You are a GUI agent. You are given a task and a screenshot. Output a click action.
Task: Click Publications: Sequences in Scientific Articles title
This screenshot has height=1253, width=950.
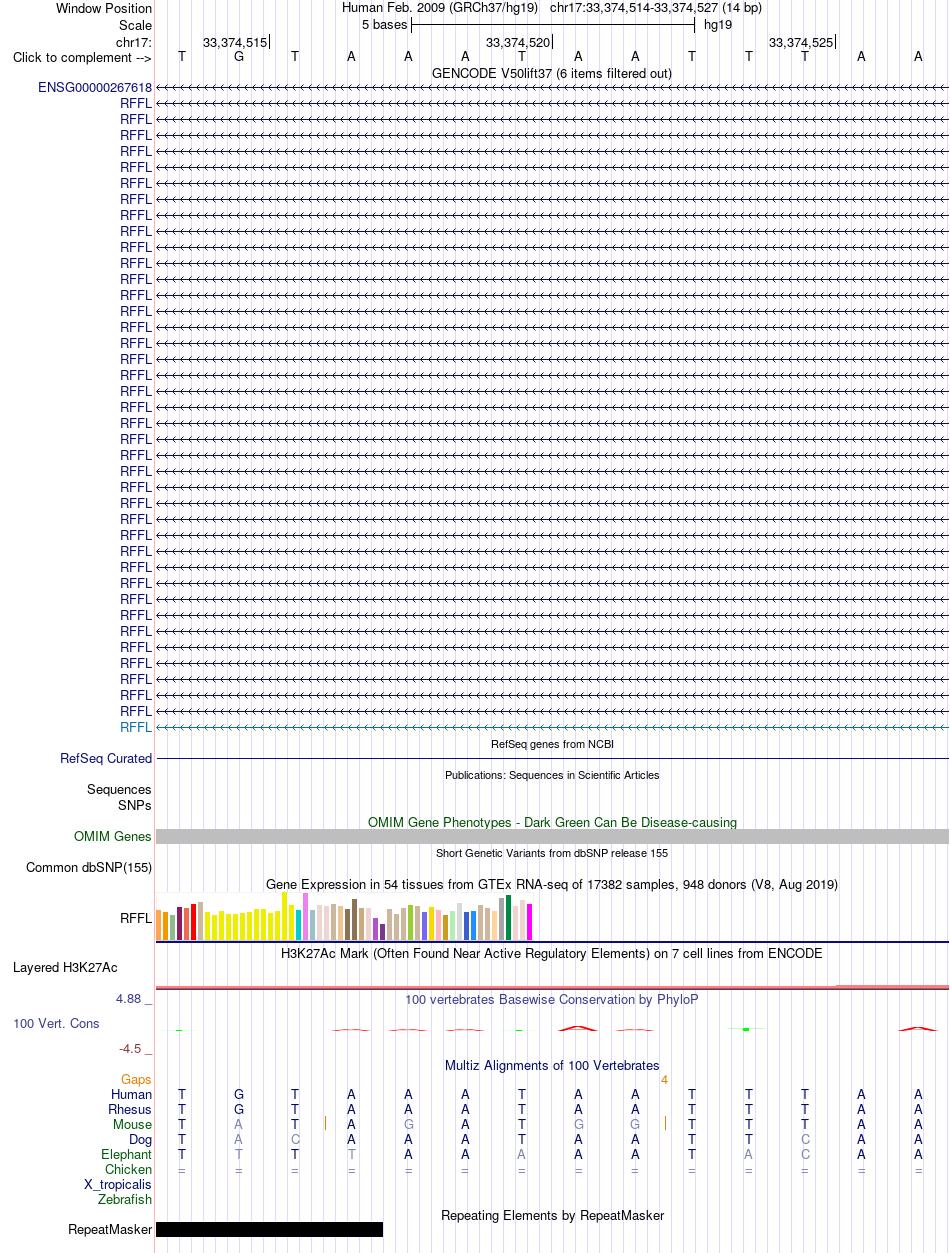(x=552, y=775)
